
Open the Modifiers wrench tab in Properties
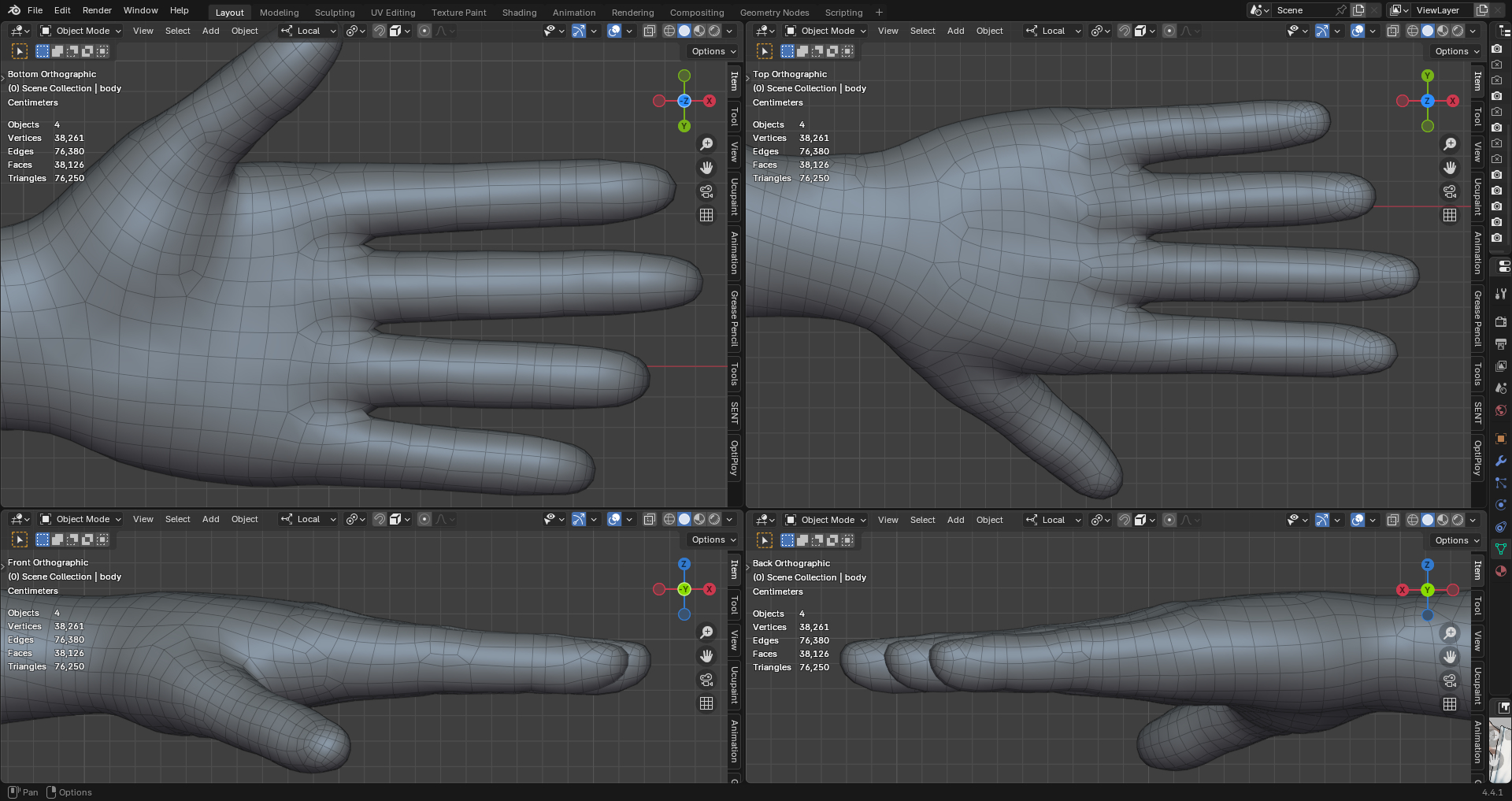pos(1501,461)
